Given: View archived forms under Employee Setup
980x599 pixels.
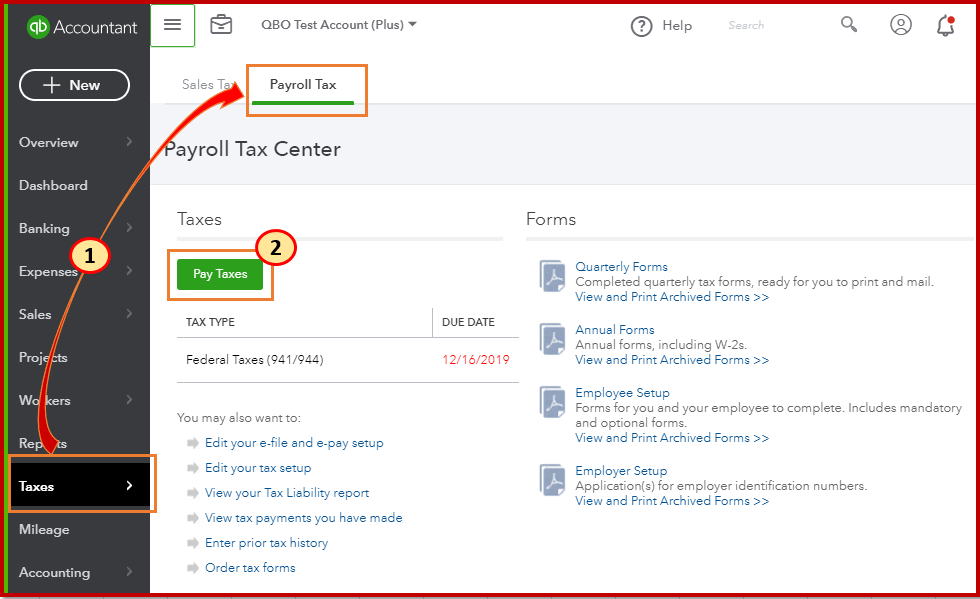Looking at the screenshot, I should point(672,438).
